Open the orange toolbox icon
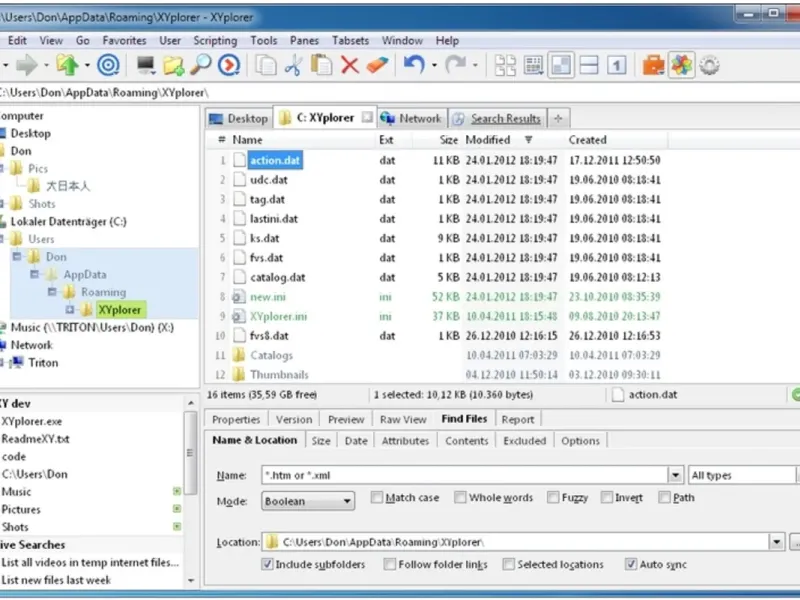 654,65
